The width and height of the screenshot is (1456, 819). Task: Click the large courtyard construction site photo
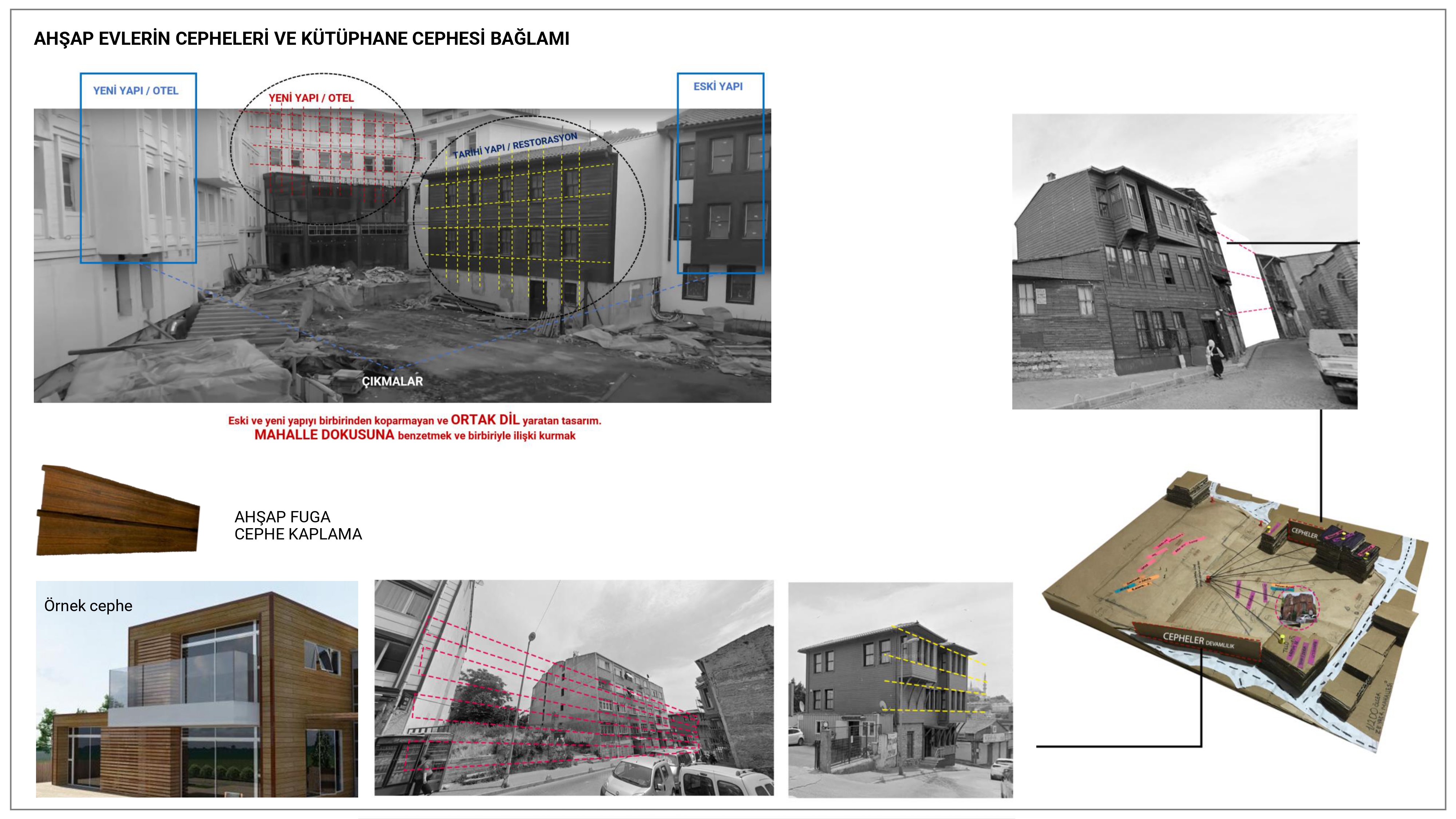pyautogui.click(x=403, y=256)
